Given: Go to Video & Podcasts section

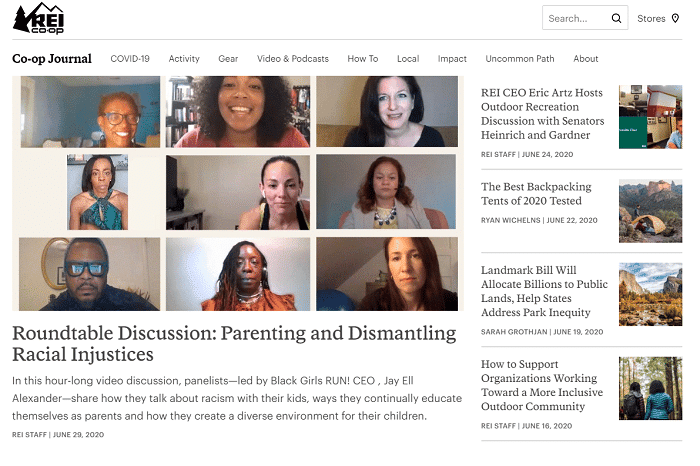Looking at the screenshot, I should point(293,58).
